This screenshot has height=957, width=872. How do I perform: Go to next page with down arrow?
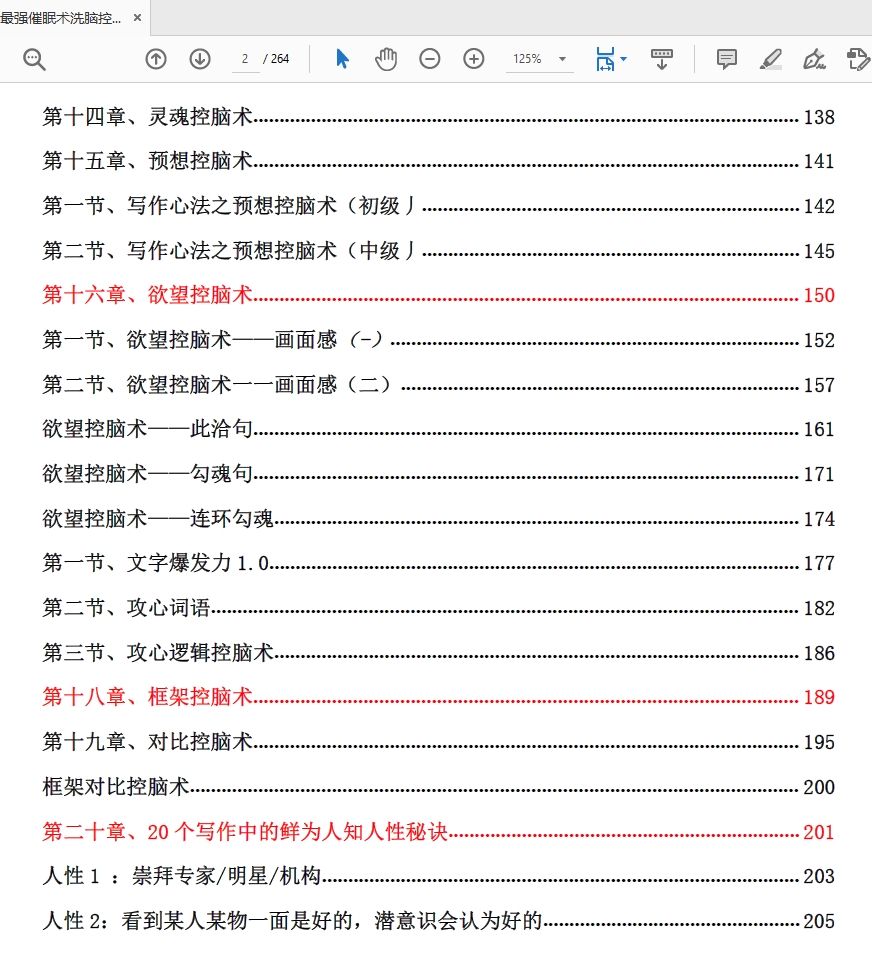point(200,59)
